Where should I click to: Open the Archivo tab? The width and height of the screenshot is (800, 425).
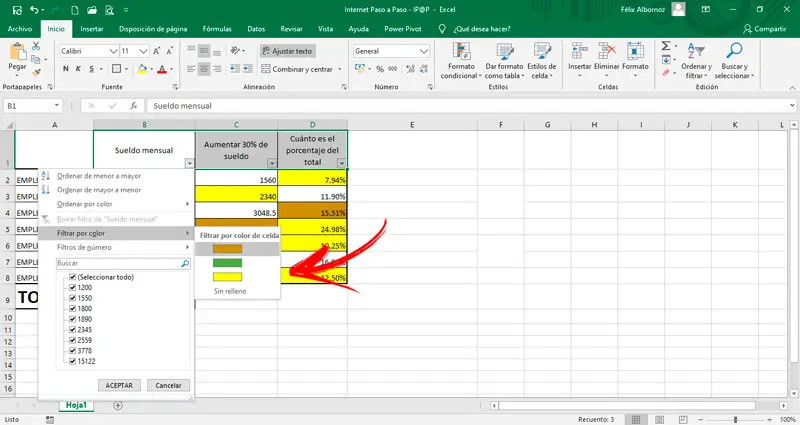20,29
